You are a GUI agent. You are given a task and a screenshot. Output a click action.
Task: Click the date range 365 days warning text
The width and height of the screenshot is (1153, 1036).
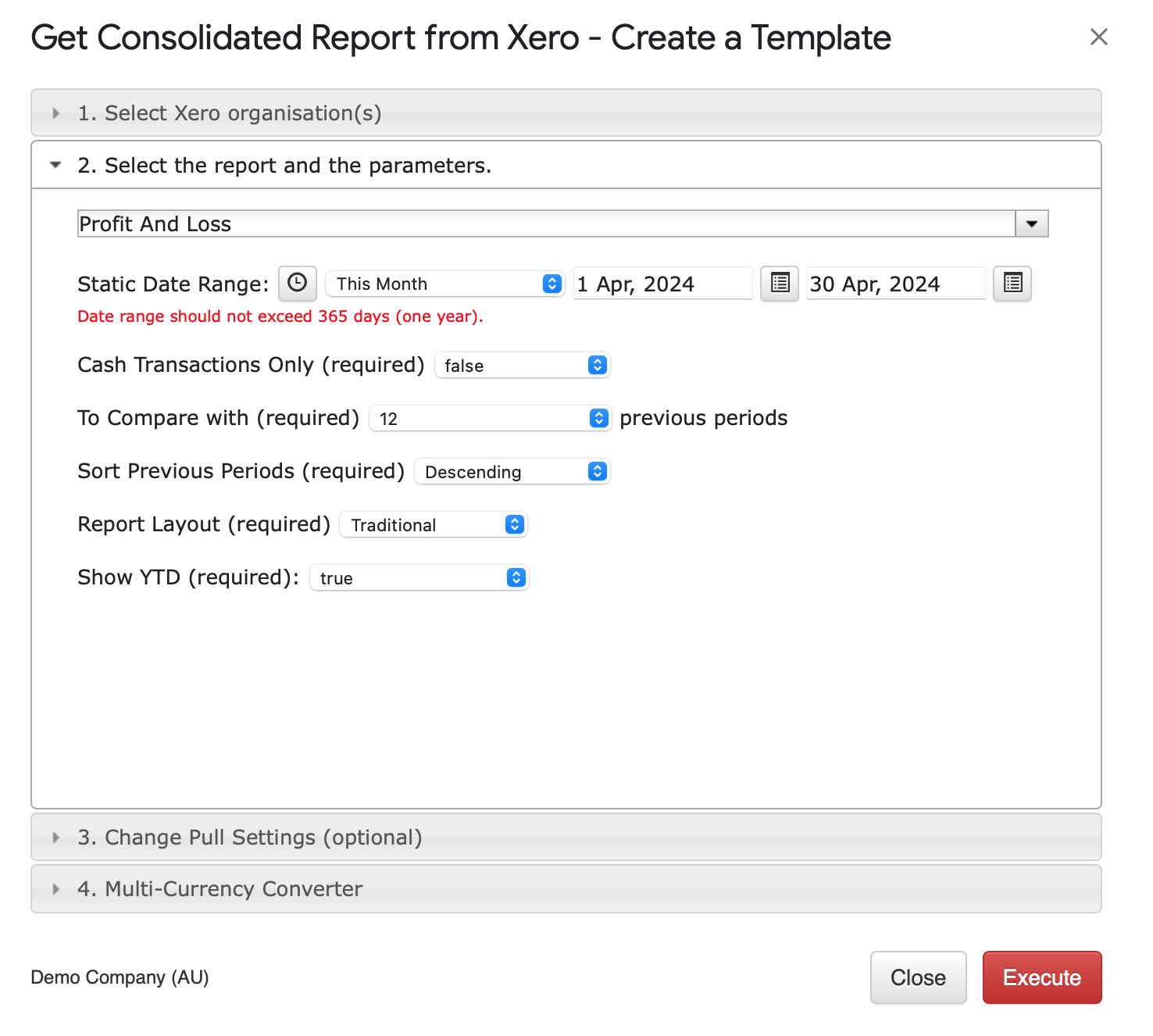click(280, 316)
